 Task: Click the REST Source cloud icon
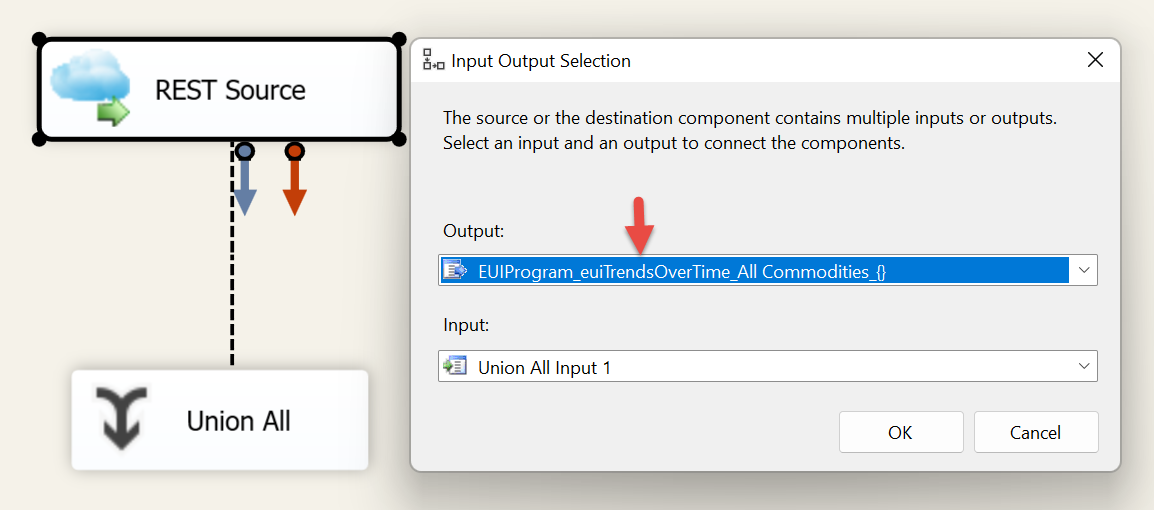click(x=91, y=90)
